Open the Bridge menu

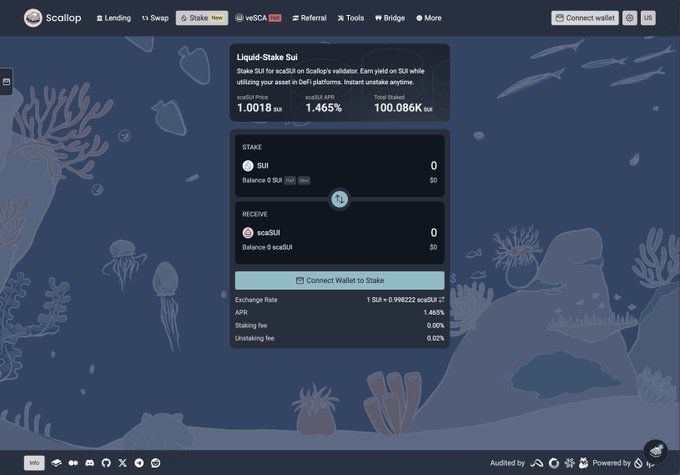(390, 18)
